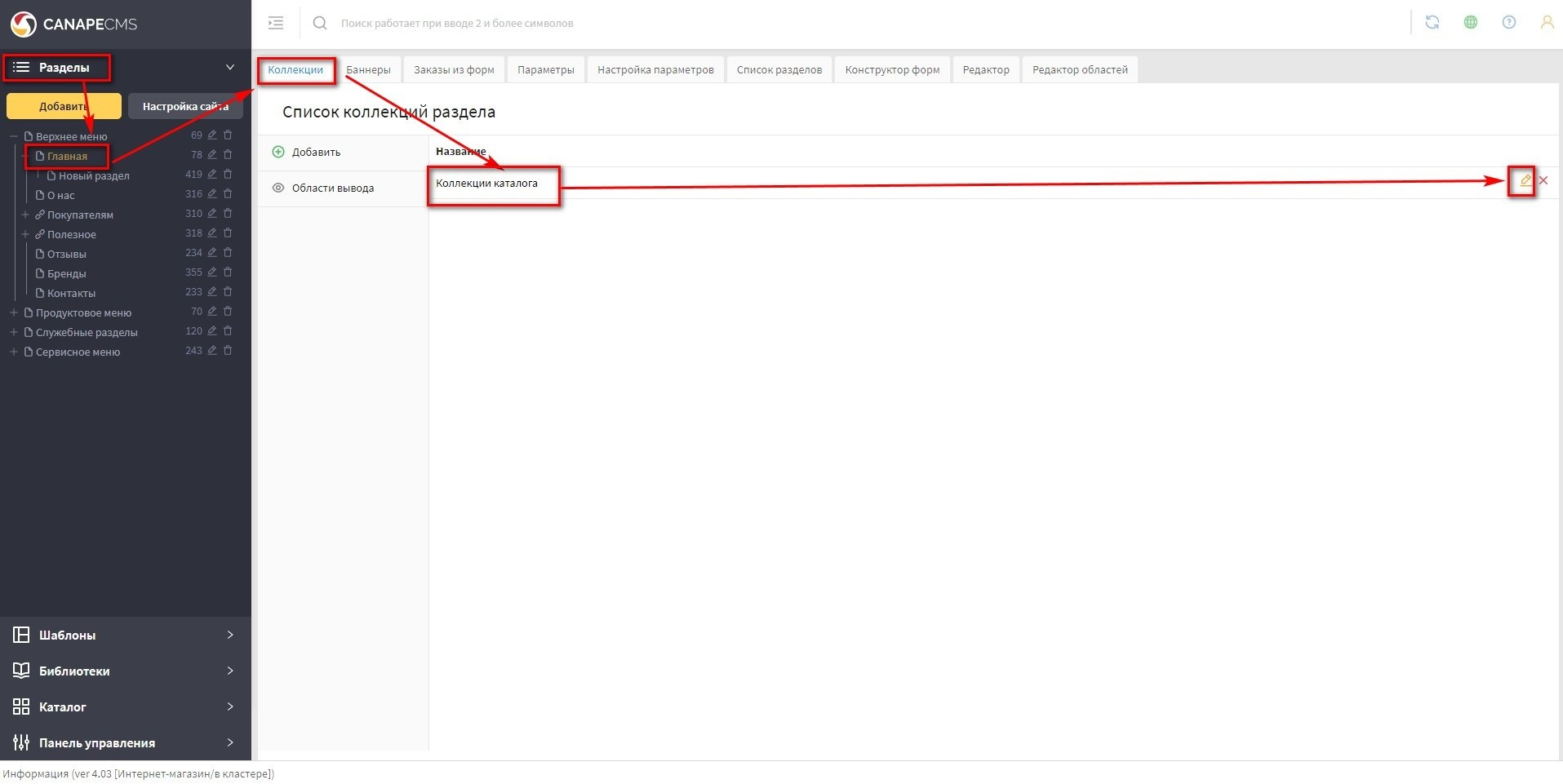1563x784 pixels.
Task: Click the refresh icon in top bar
Action: pos(1432,23)
